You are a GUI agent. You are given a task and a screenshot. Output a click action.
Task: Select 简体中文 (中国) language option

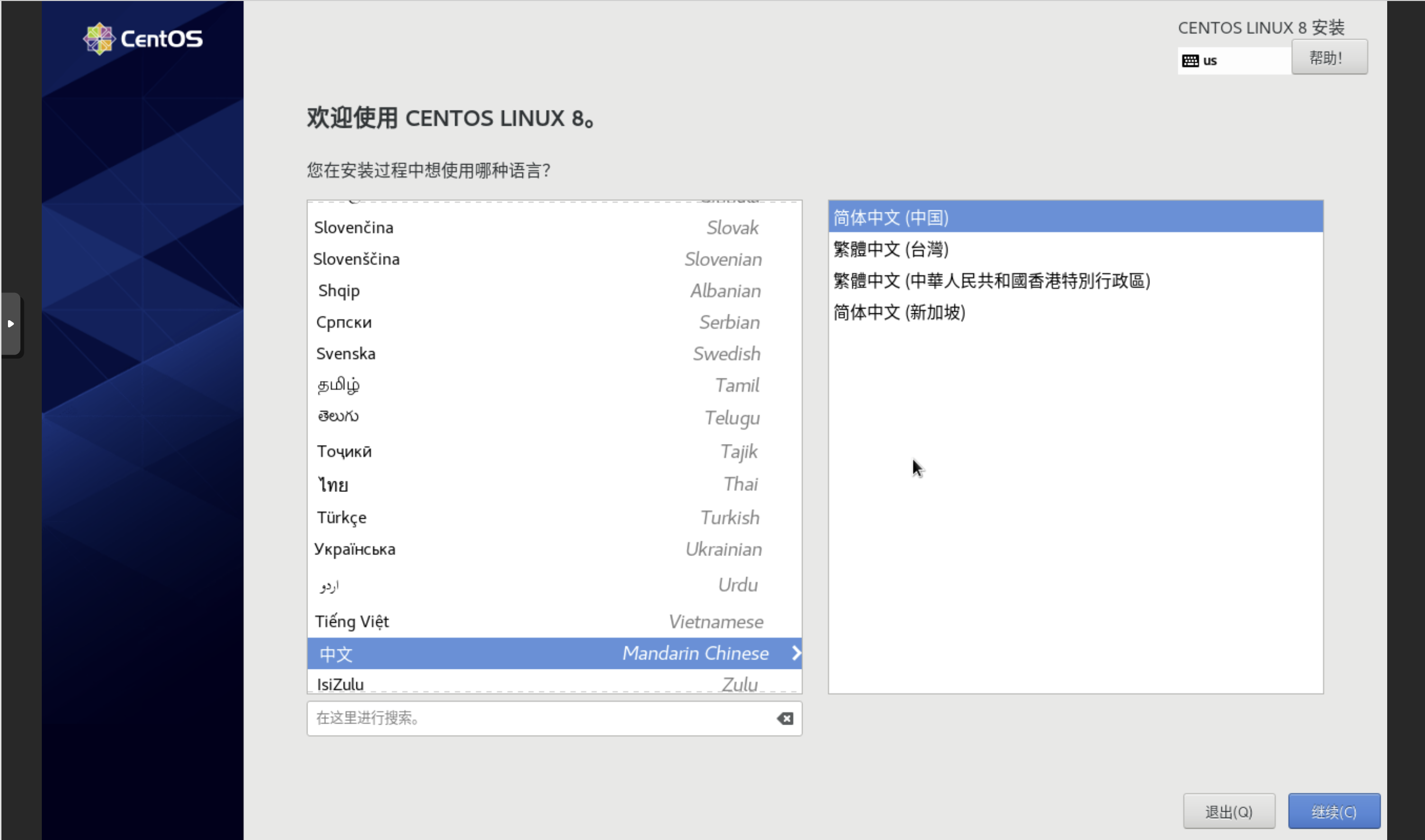[1074, 217]
